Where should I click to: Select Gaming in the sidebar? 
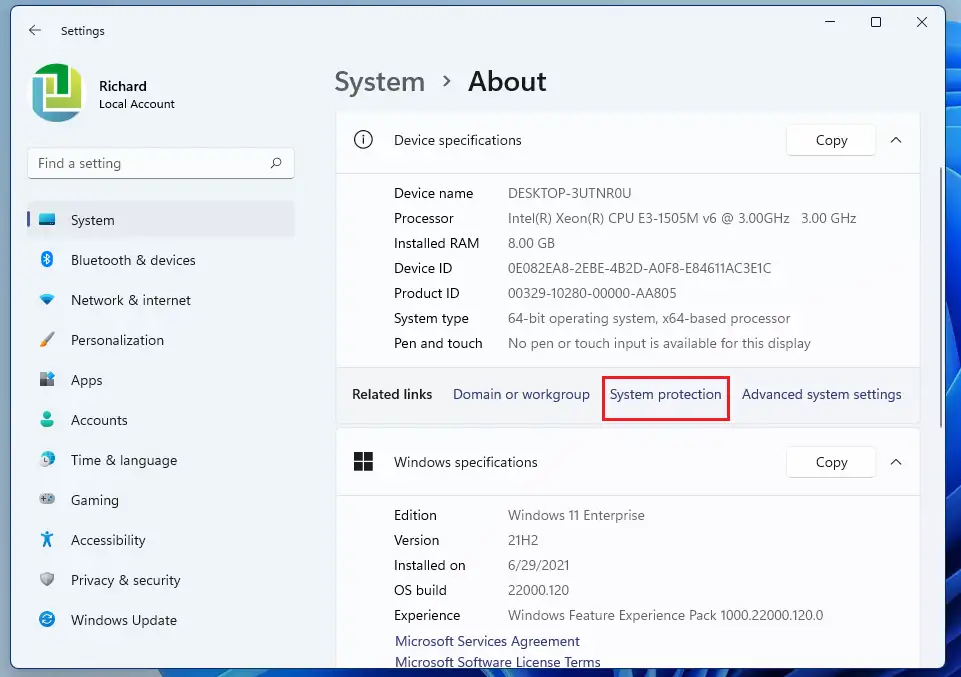[161, 500]
